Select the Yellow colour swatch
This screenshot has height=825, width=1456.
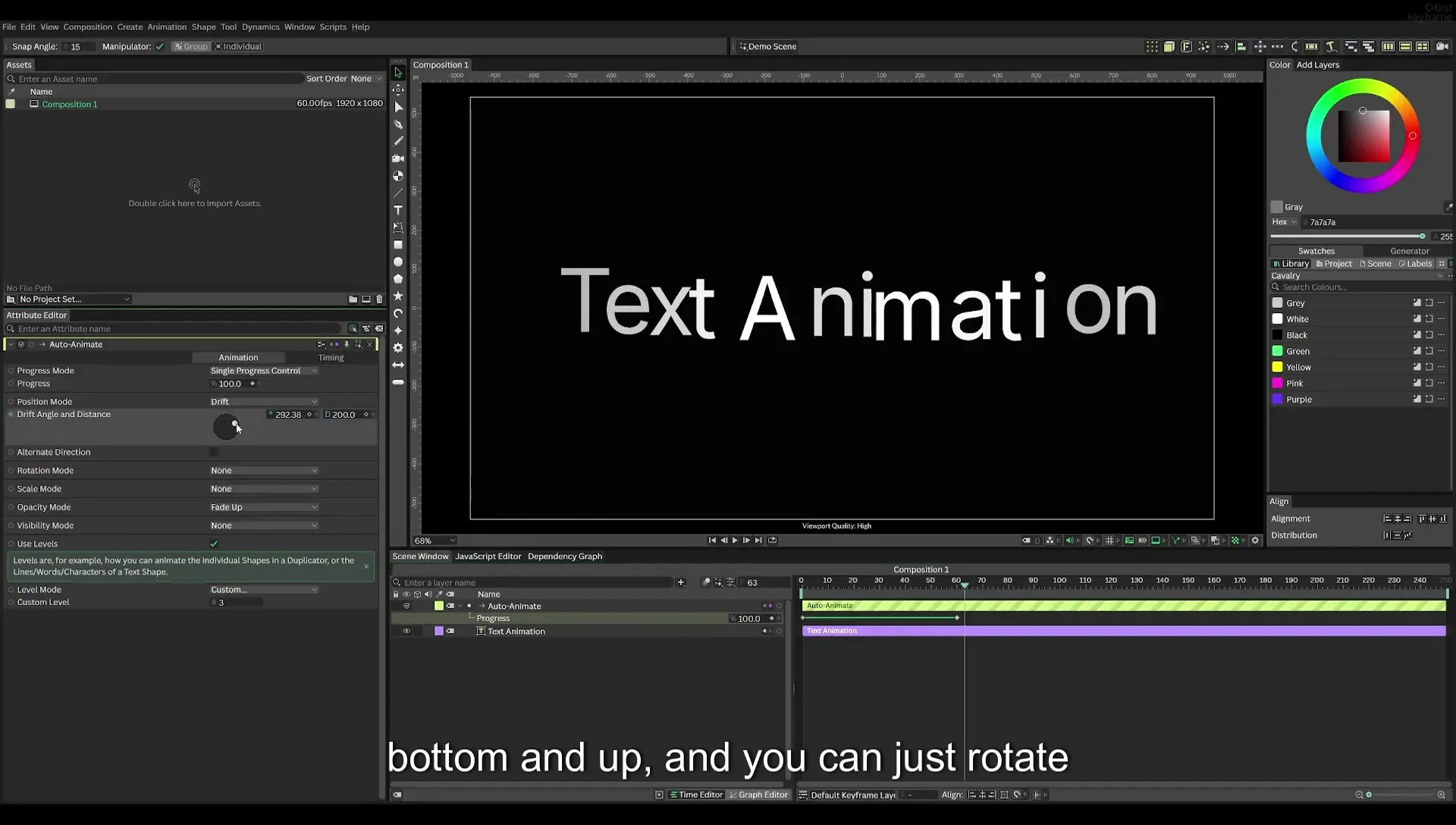[1278, 367]
